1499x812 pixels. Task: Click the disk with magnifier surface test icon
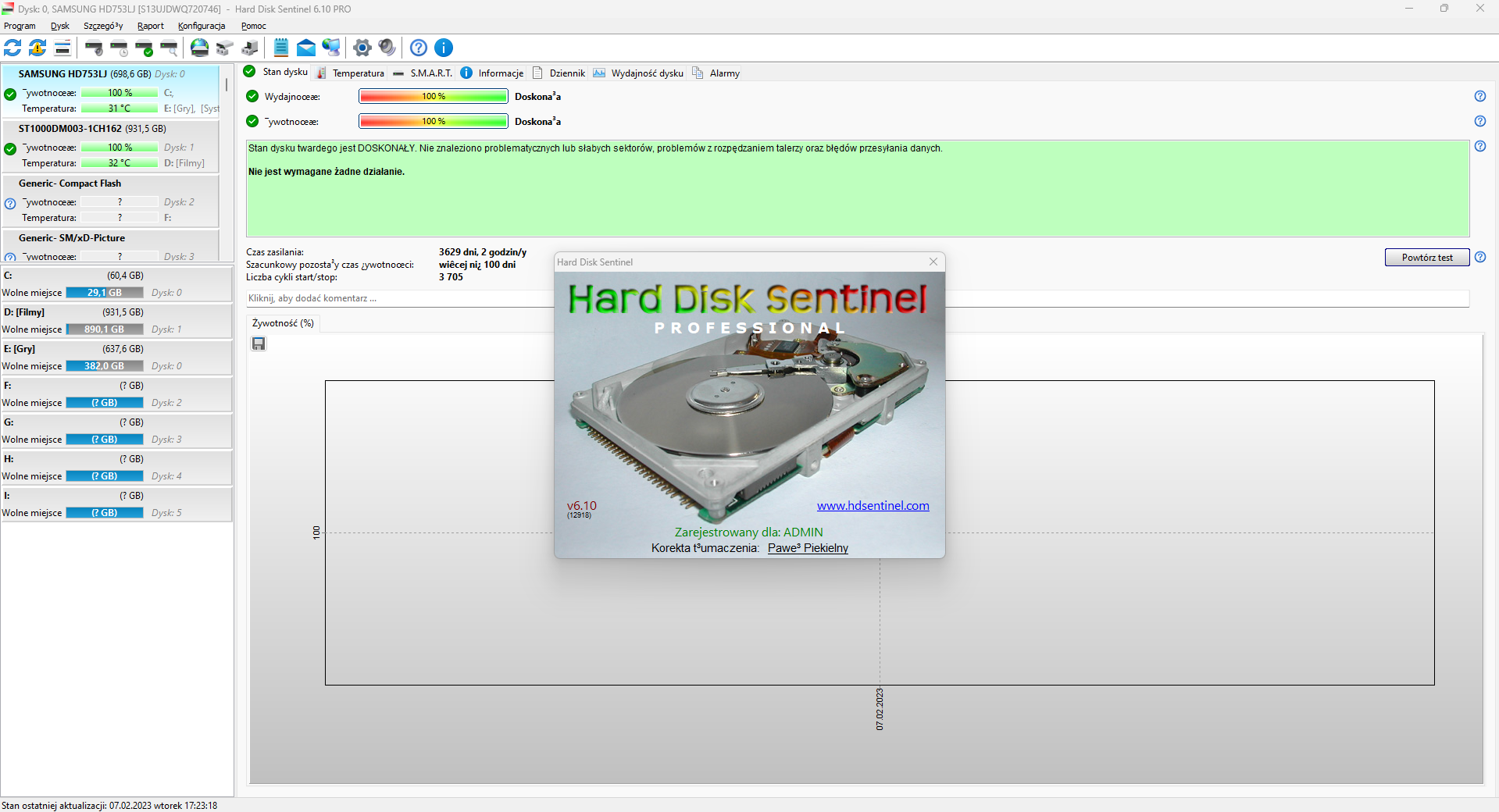(169, 48)
